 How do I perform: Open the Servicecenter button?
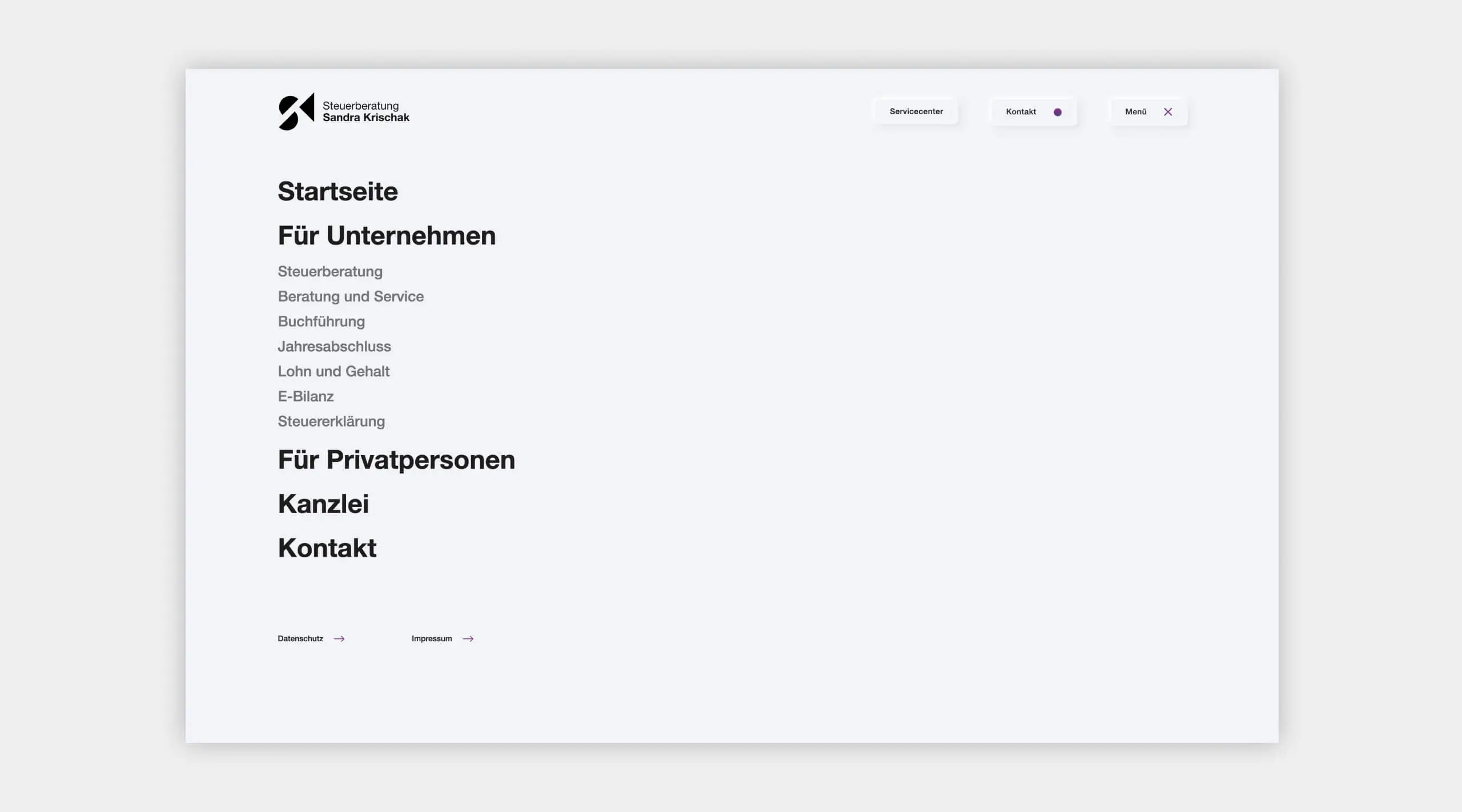(x=916, y=112)
